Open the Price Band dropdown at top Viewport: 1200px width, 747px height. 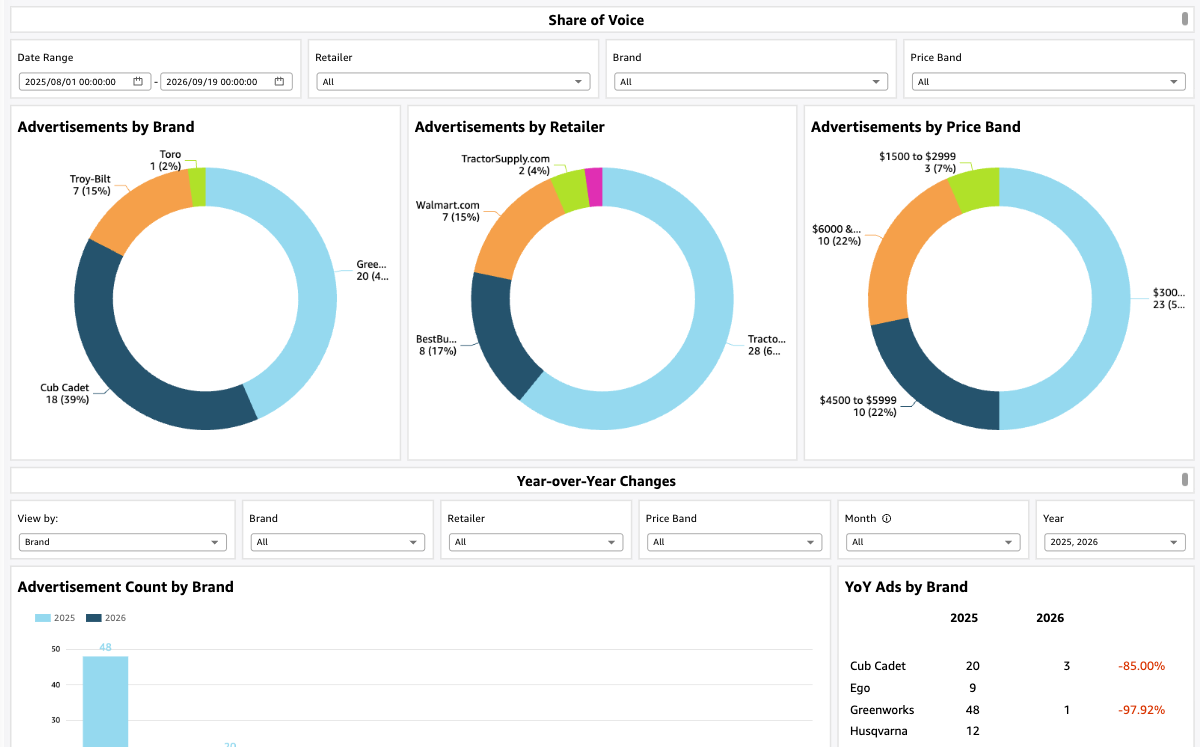coord(1048,82)
